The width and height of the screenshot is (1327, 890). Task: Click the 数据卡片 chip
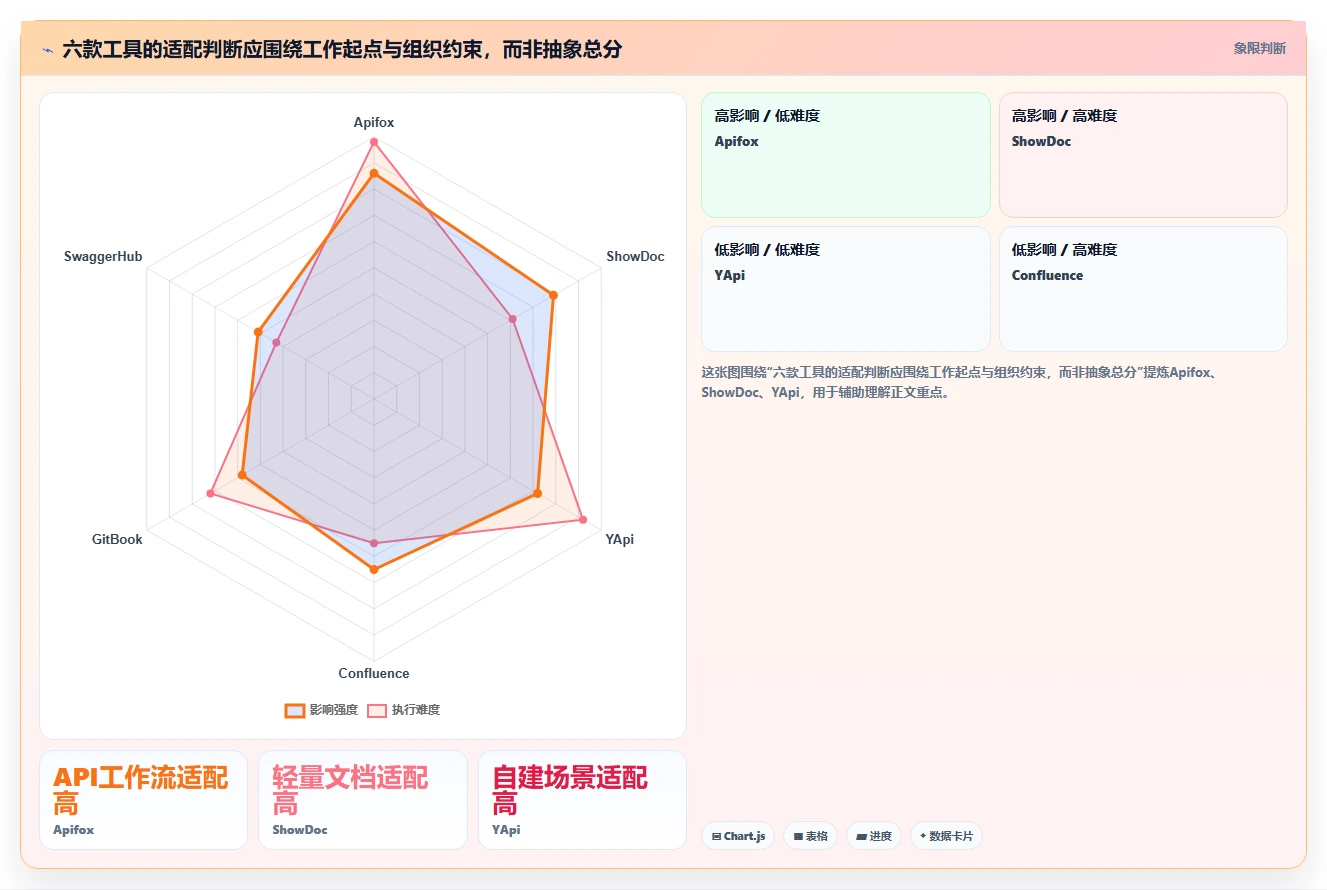pos(946,836)
